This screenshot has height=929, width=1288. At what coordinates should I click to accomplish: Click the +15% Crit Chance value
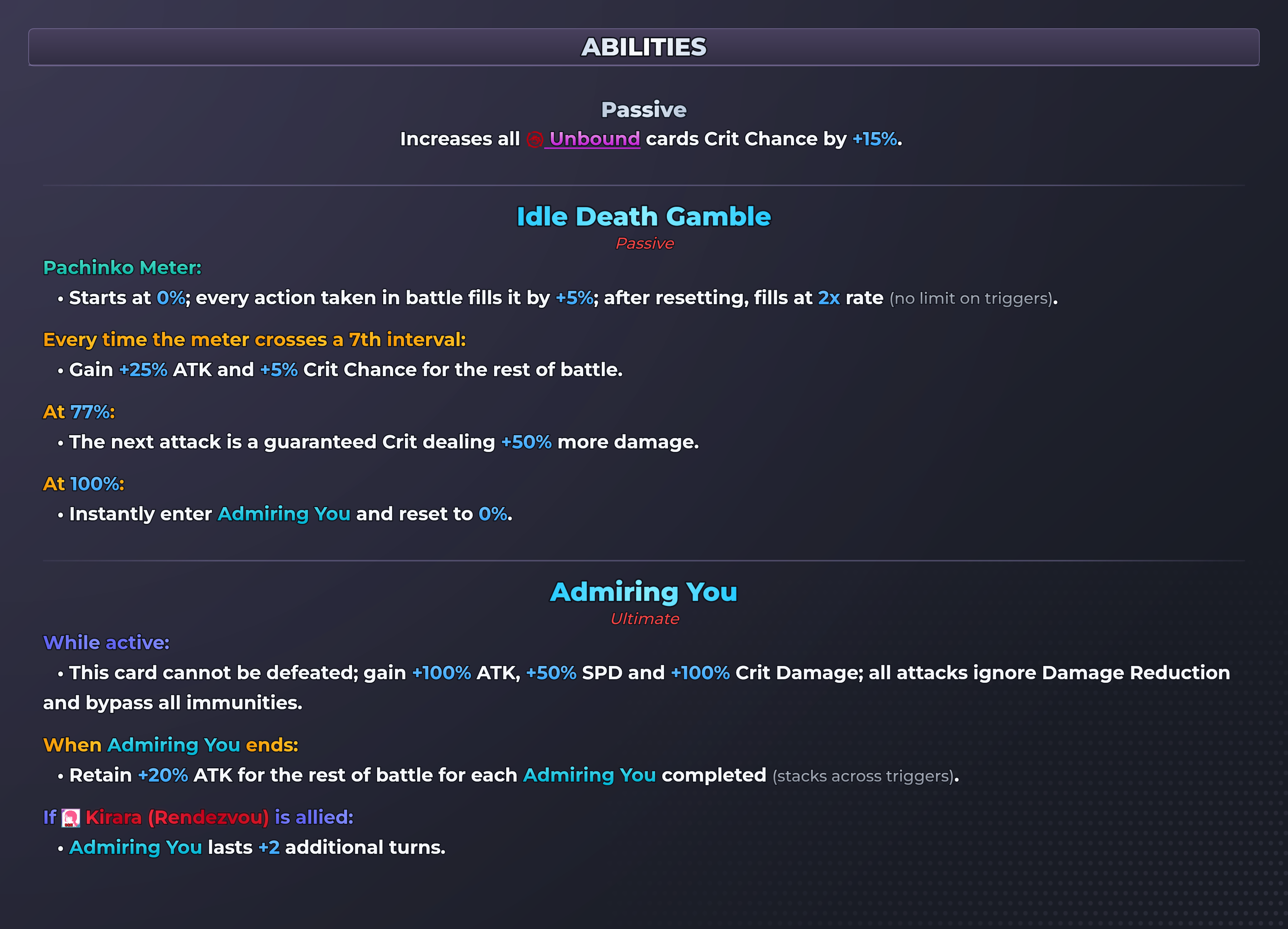point(874,139)
